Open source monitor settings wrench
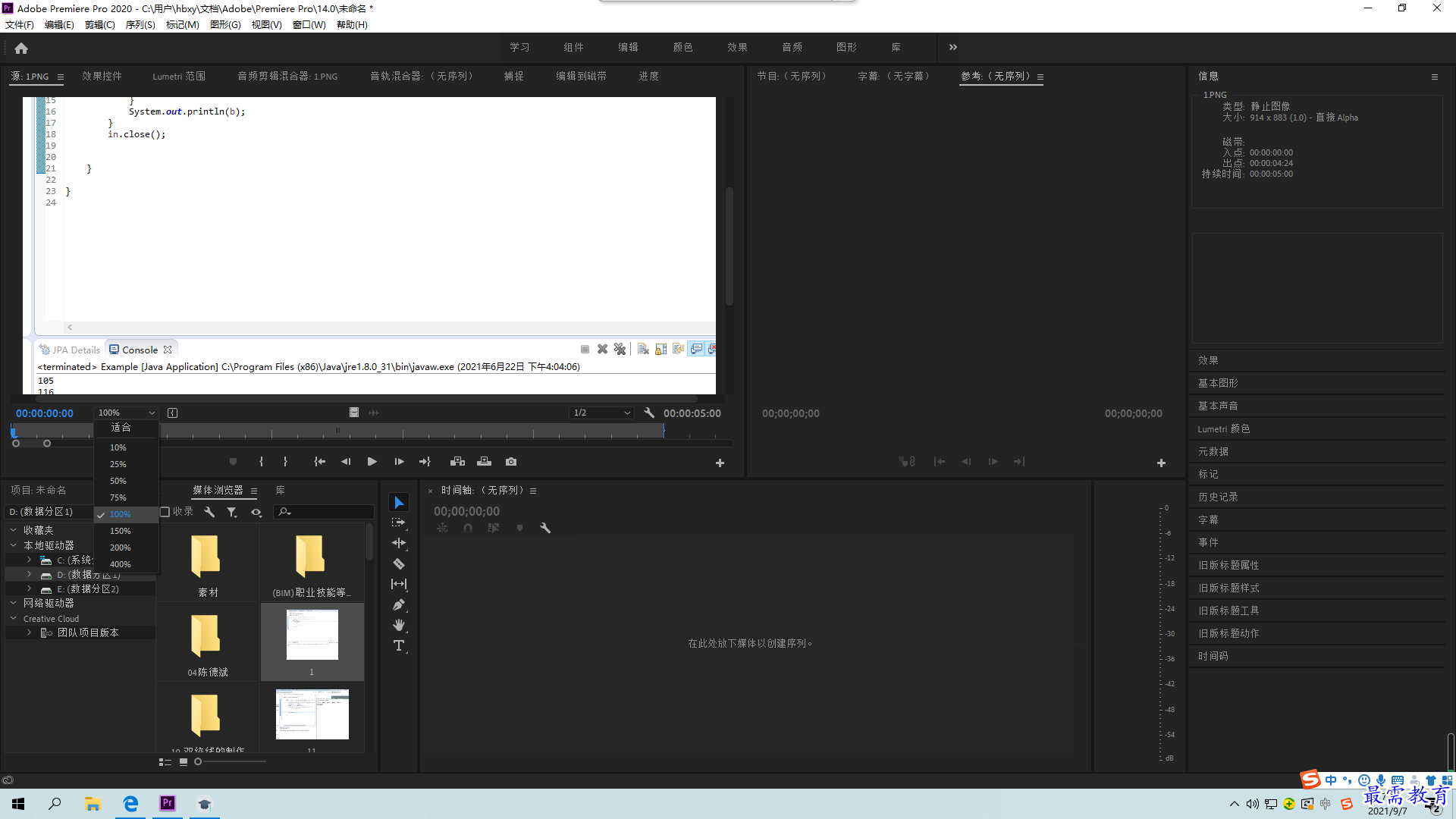This screenshot has width=1456, height=819. pyautogui.click(x=649, y=413)
